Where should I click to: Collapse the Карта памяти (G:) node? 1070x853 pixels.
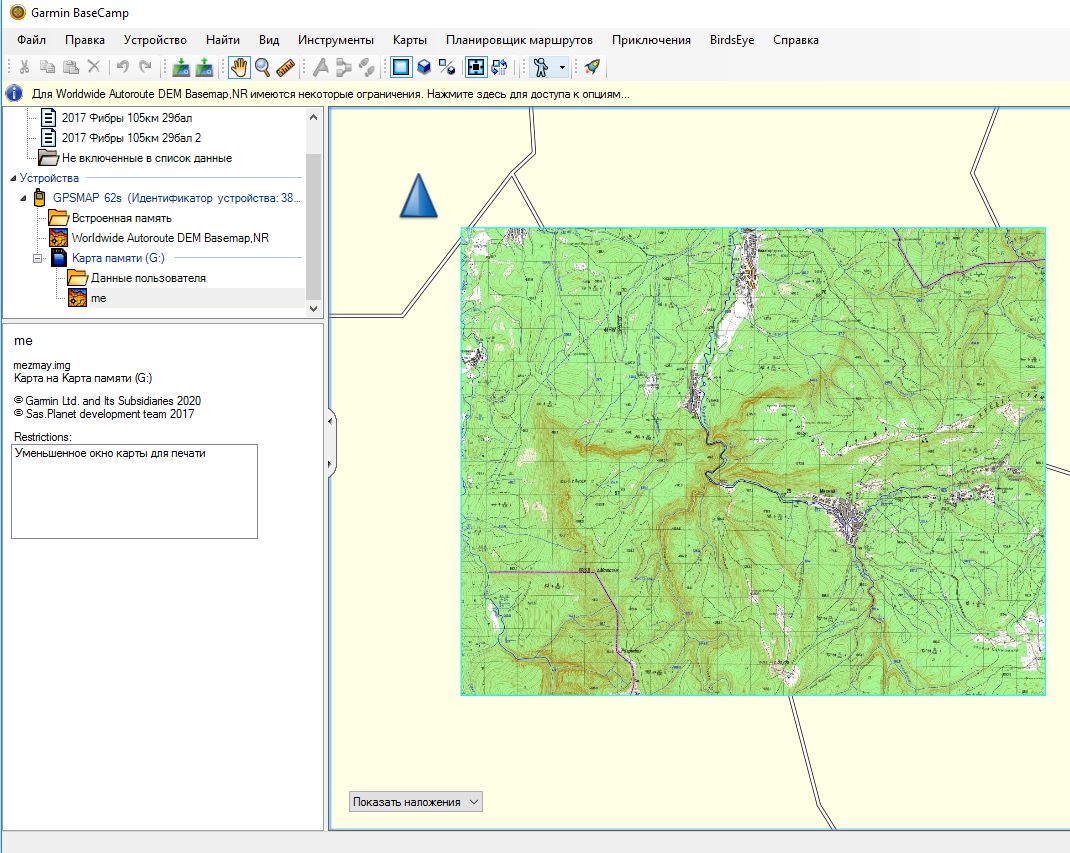click(x=39, y=258)
